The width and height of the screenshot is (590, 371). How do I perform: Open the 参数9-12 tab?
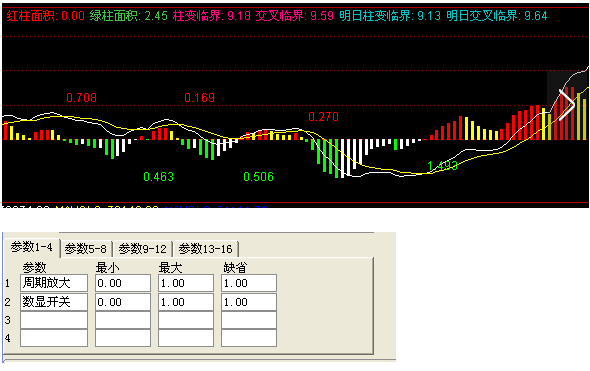[143, 249]
